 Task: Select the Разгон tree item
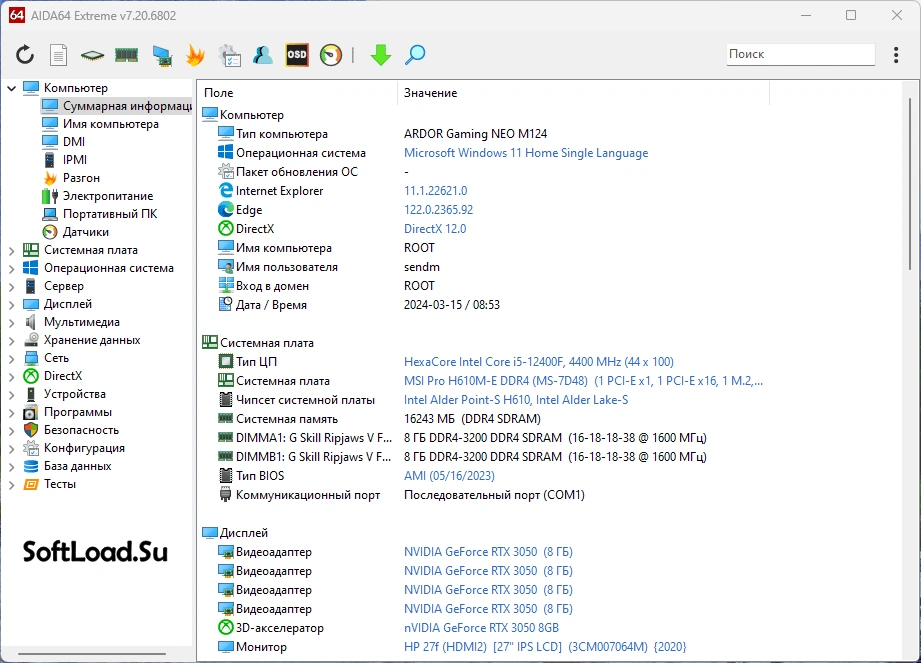[72, 178]
